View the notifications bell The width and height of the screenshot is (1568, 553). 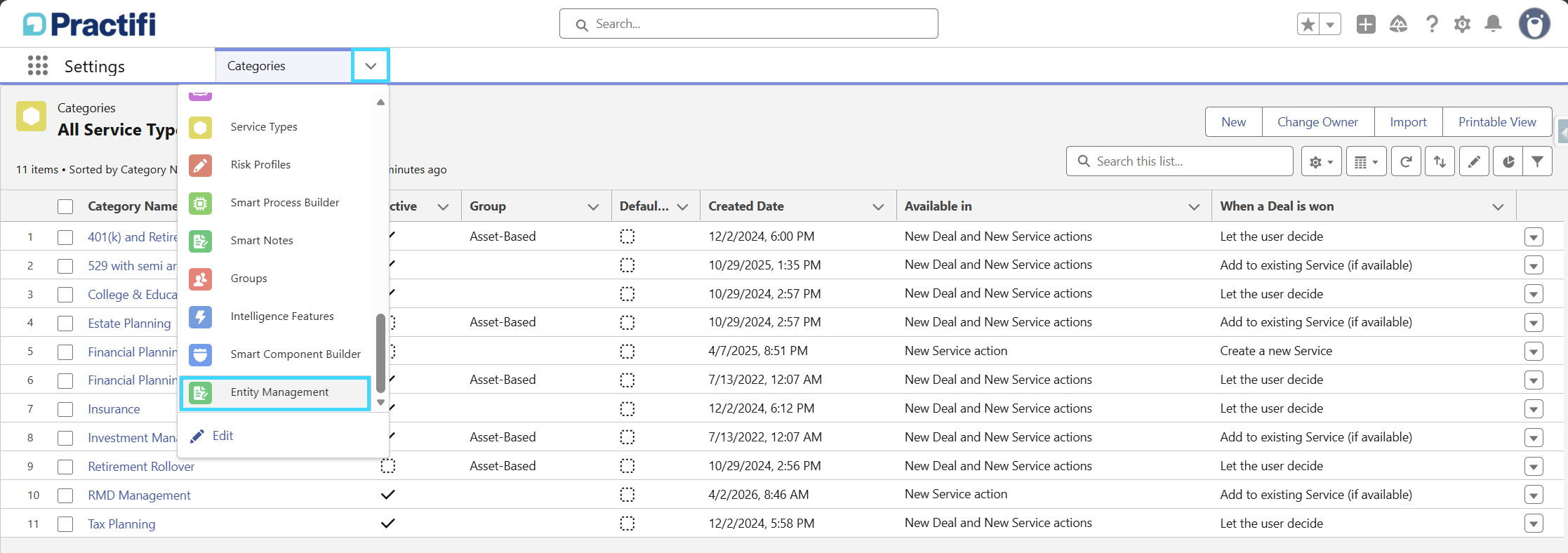coord(1493,25)
